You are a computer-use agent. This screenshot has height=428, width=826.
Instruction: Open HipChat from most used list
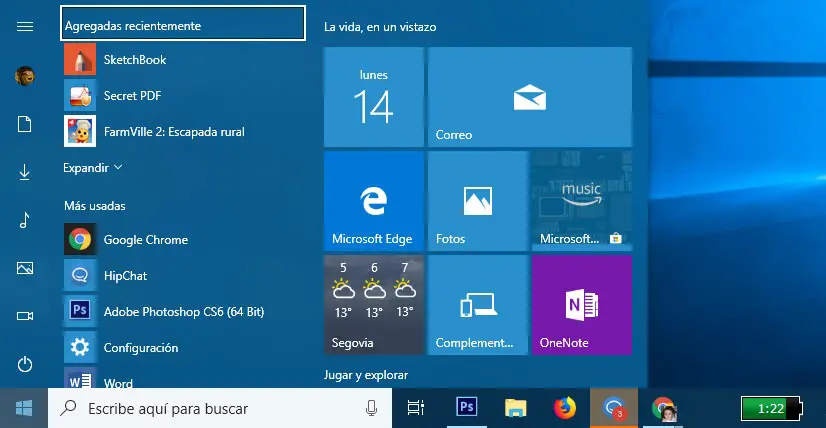182,275
